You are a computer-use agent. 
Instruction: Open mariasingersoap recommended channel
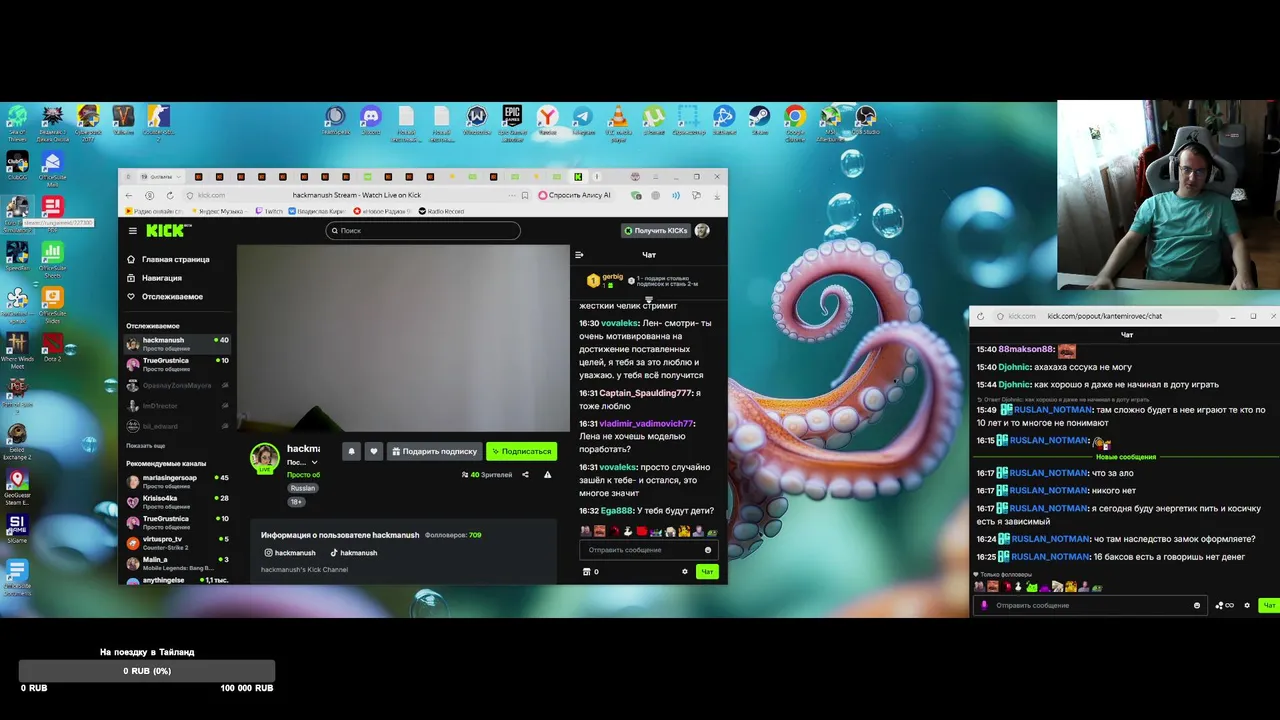pyautogui.click(x=177, y=481)
